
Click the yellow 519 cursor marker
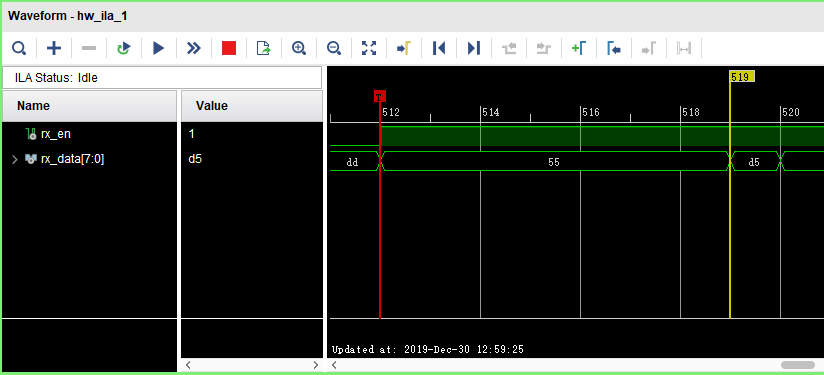[742, 77]
